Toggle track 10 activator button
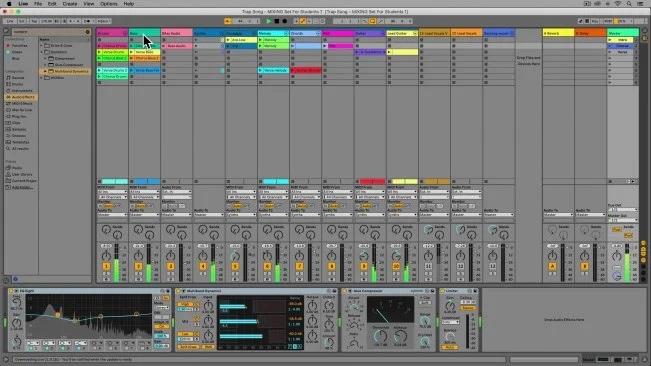651x366 pixels. pos(396,266)
